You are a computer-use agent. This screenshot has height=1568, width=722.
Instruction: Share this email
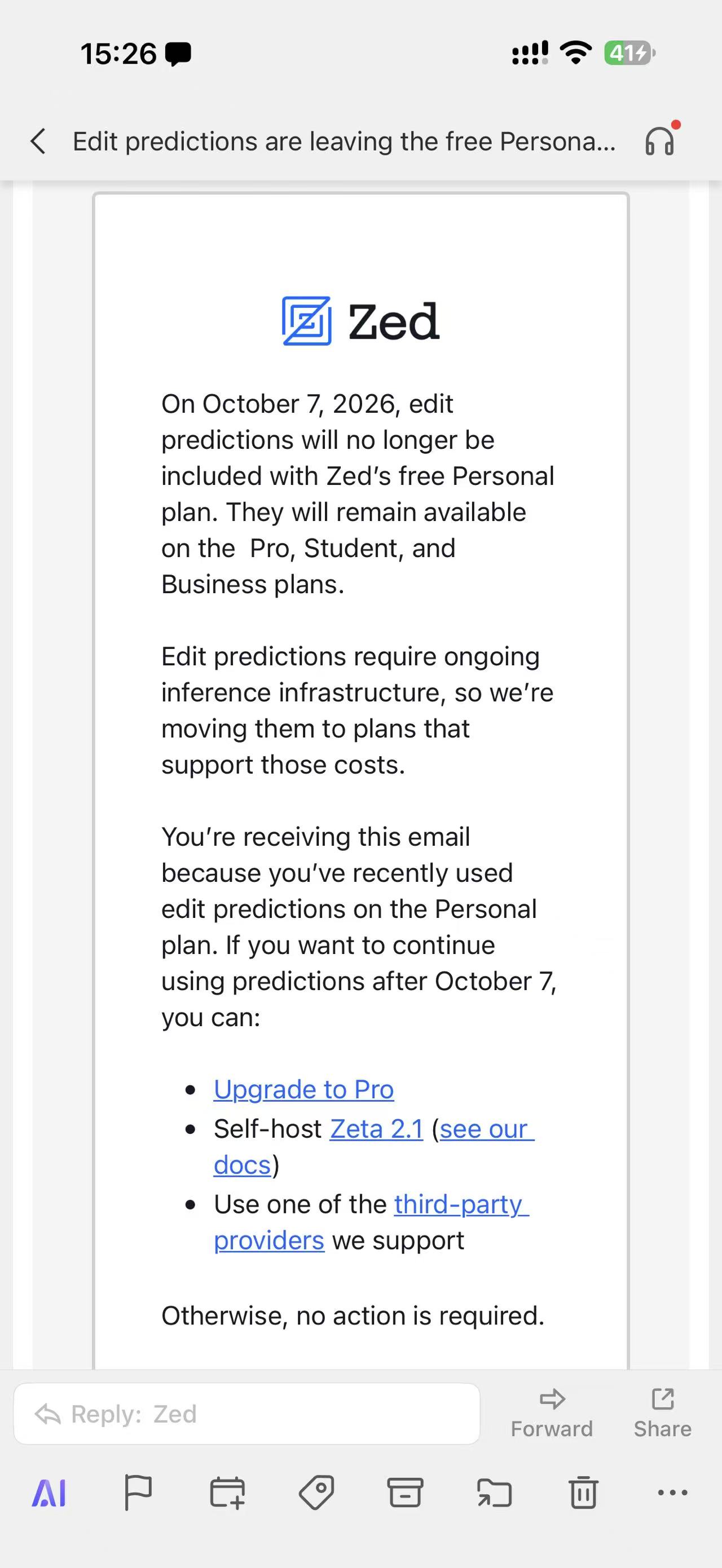tap(662, 1414)
